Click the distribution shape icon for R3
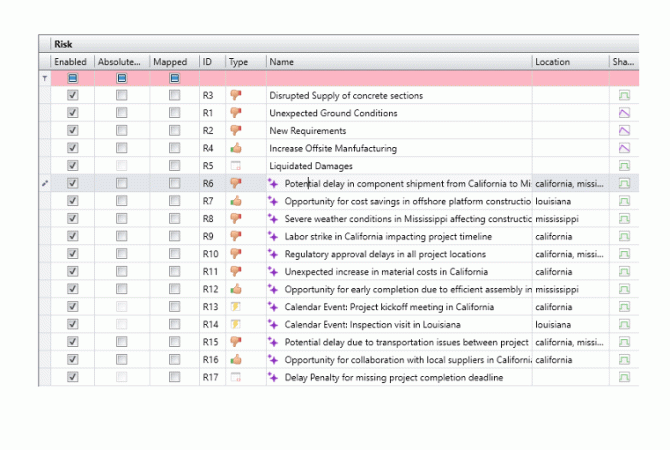 [x=624, y=96]
